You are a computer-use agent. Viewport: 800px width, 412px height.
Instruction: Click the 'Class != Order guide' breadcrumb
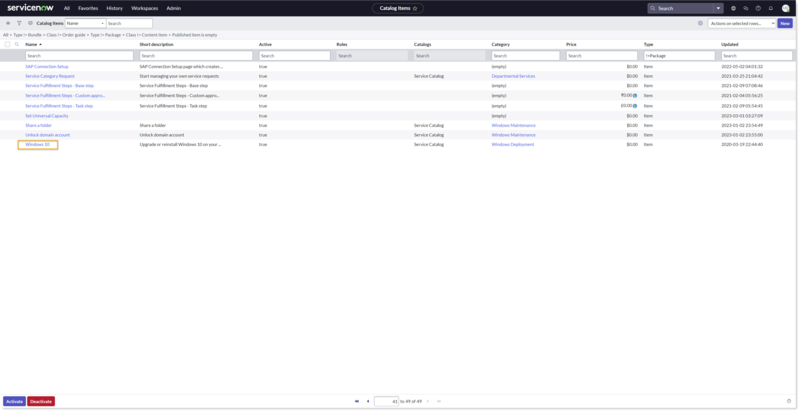tap(66, 35)
